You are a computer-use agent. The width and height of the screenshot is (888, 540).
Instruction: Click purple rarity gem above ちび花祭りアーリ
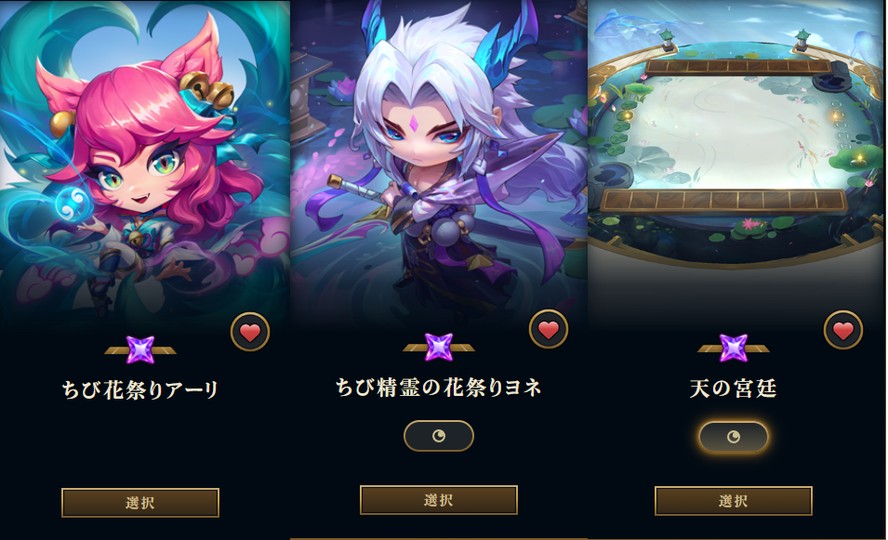tap(140, 349)
